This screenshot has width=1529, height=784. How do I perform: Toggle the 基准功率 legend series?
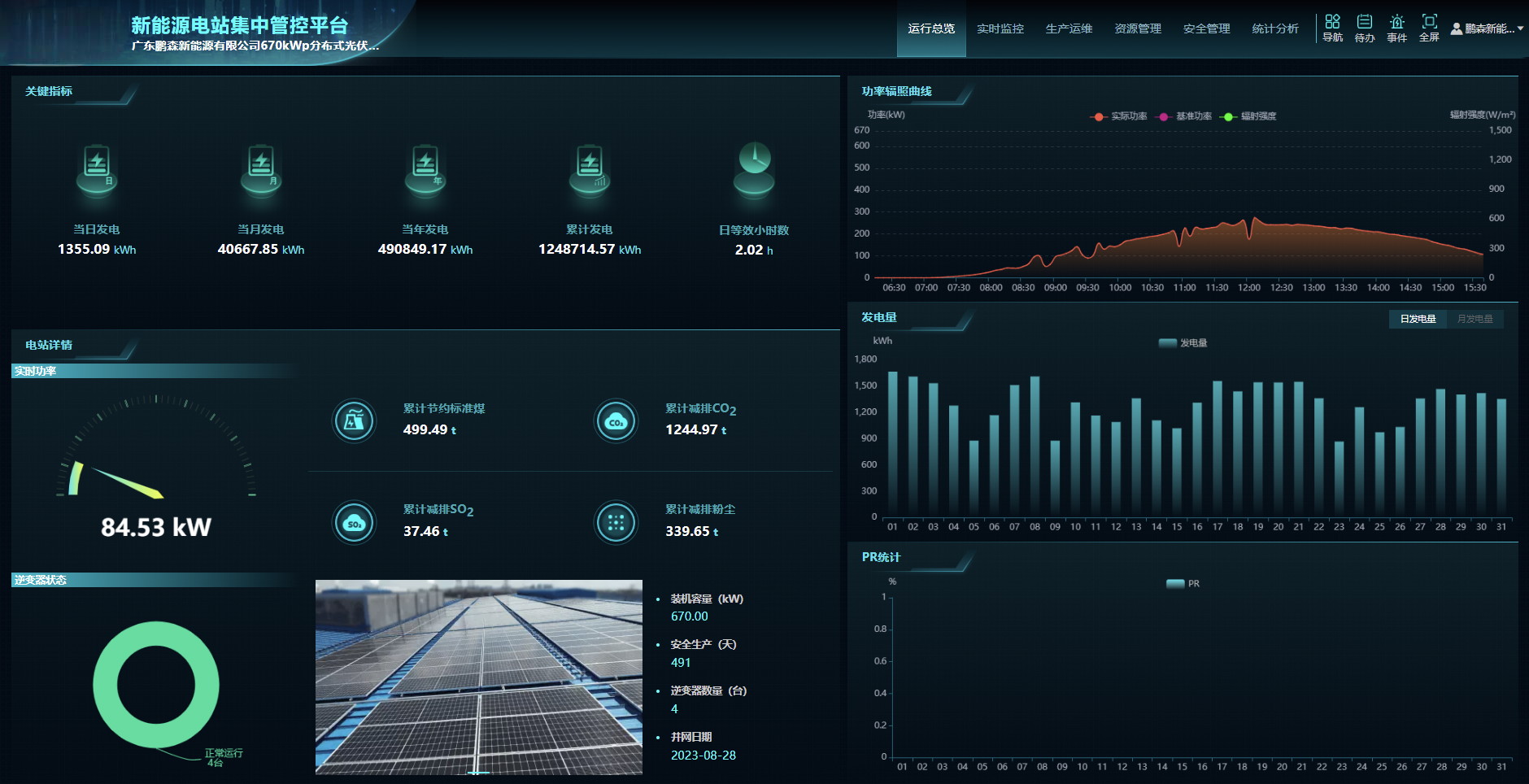tap(1184, 116)
